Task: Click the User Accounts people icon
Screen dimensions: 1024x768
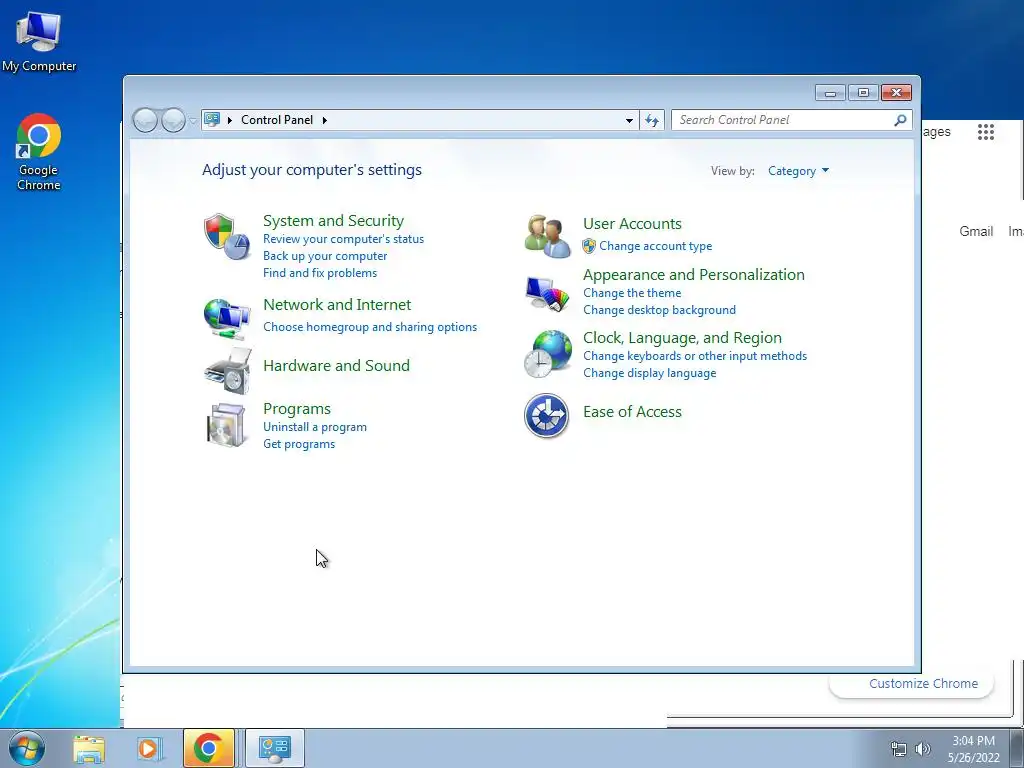Action: tap(547, 236)
